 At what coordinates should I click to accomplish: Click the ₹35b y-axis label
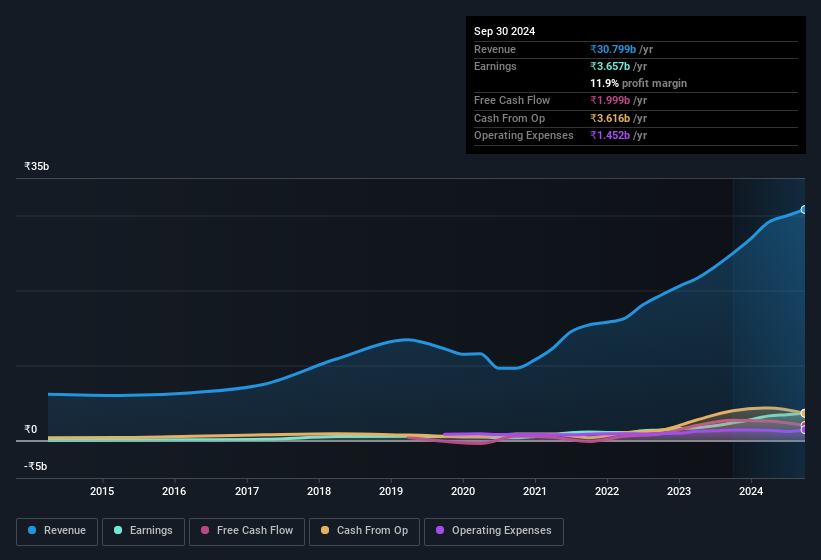[x=37, y=166]
